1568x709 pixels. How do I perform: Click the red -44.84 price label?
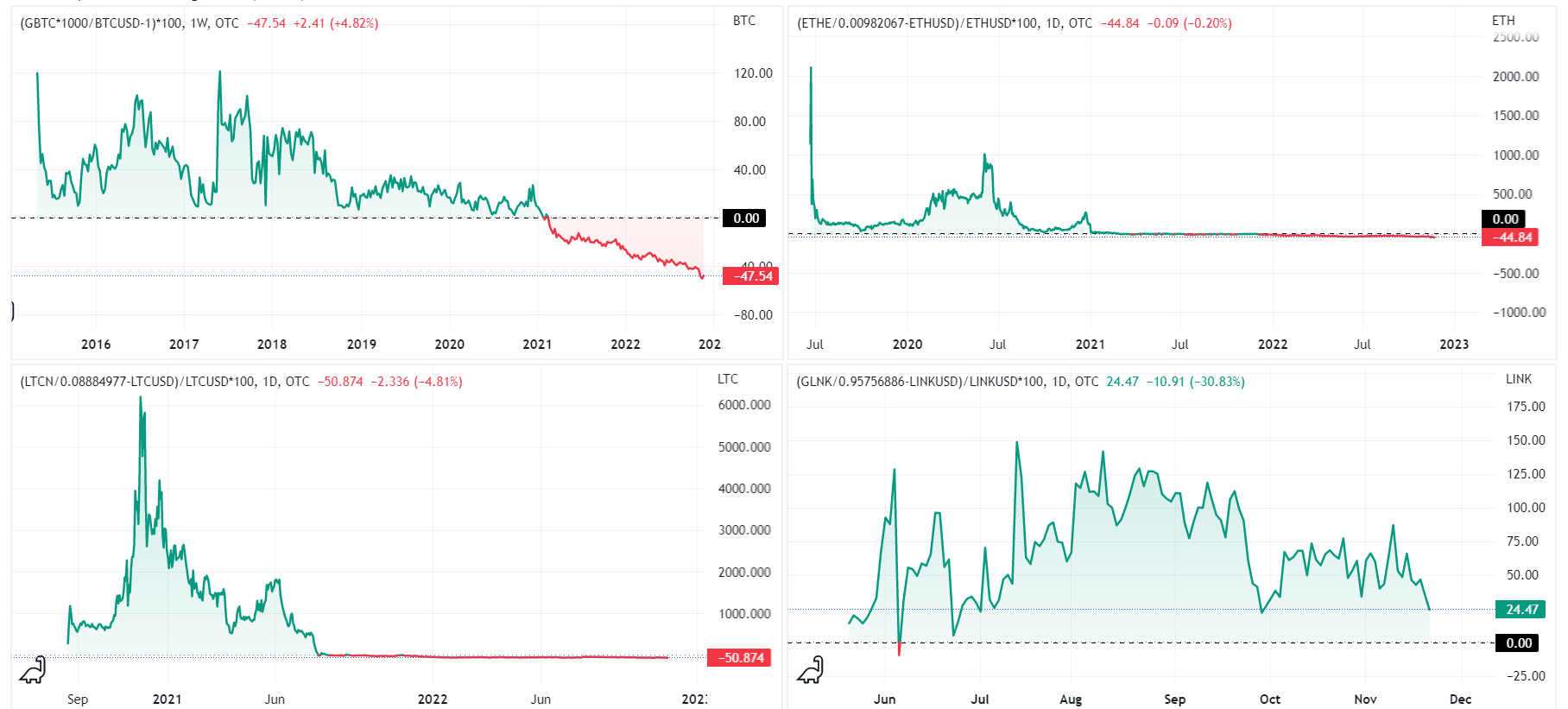pos(1509,237)
